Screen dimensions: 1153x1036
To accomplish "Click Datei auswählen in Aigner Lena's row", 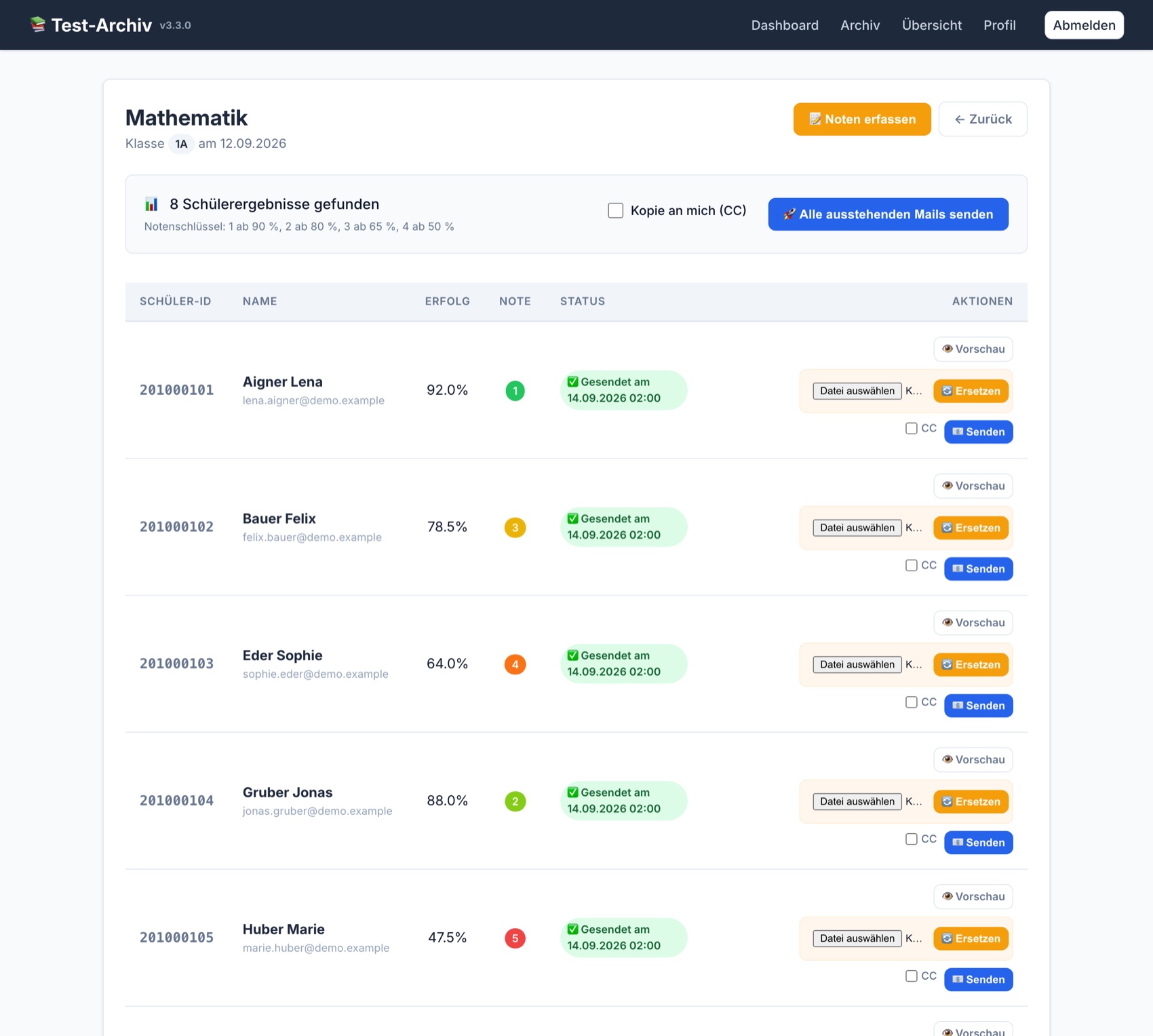I will (857, 391).
